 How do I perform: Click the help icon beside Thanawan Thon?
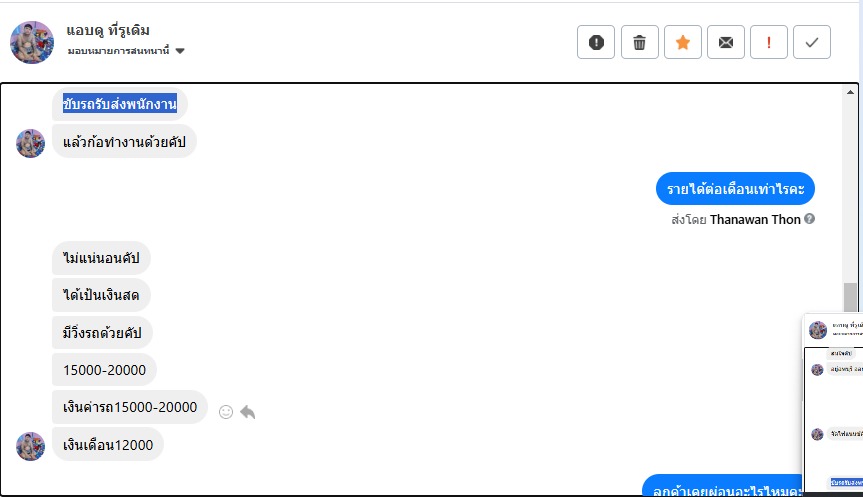click(809, 219)
